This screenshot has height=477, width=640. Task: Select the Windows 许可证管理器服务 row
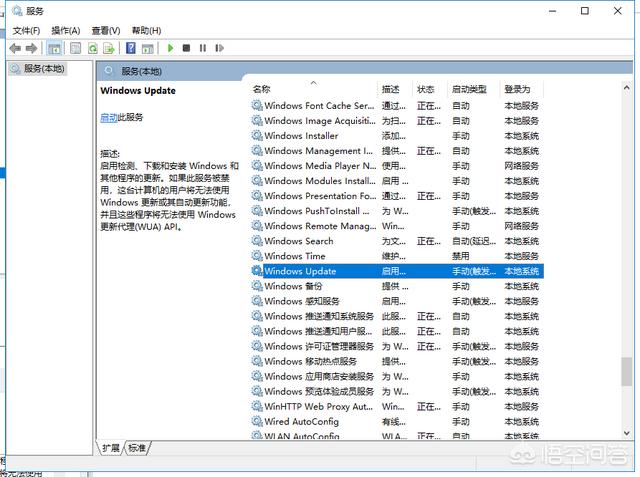397,346
